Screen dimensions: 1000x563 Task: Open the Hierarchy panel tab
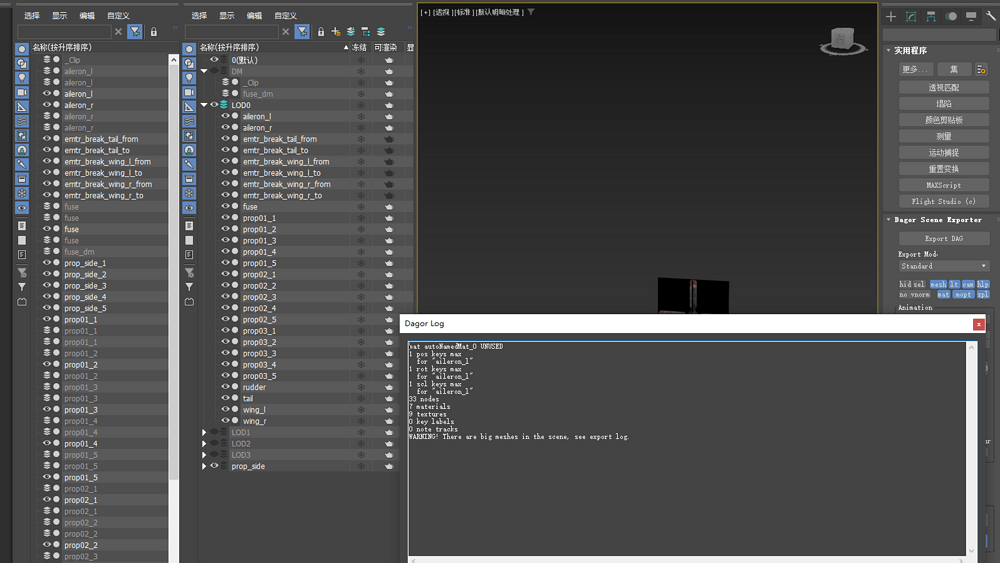931,16
